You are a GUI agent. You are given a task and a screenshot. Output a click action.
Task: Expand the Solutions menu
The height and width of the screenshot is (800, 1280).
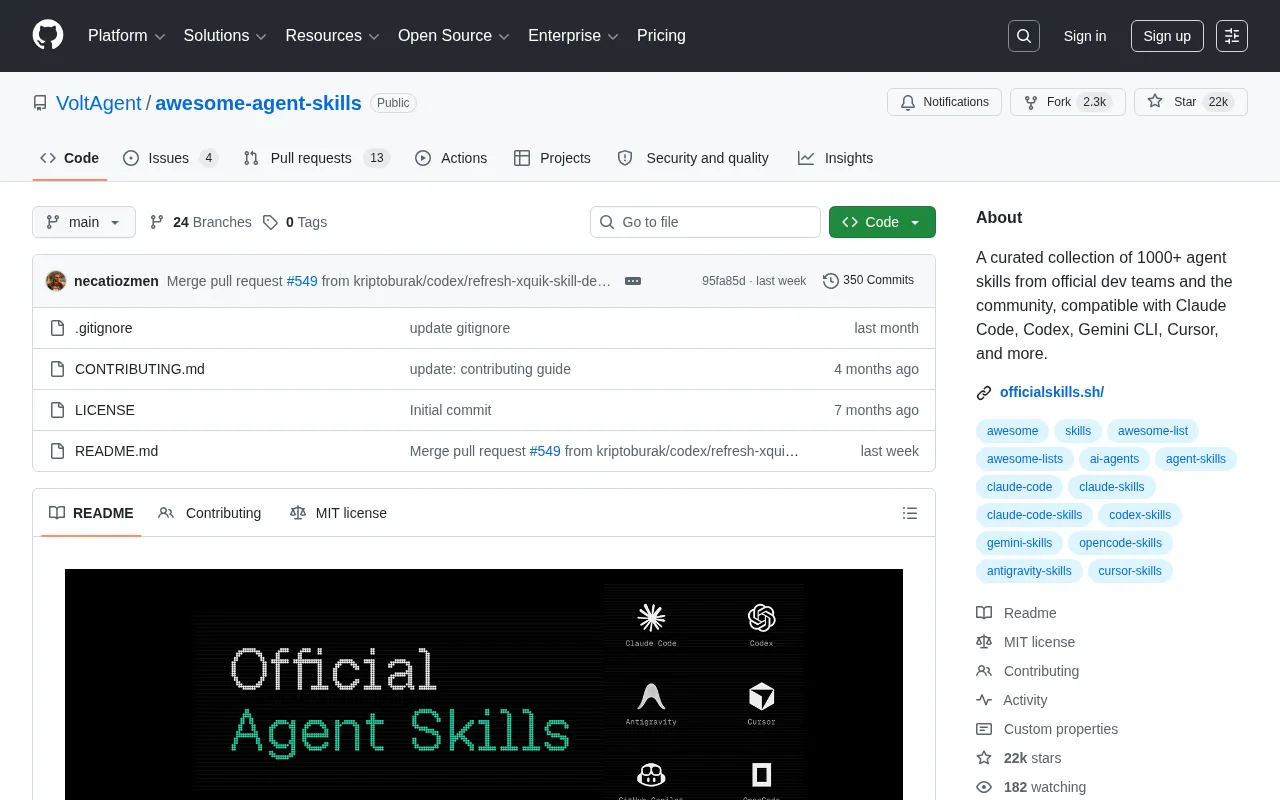coord(225,36)
